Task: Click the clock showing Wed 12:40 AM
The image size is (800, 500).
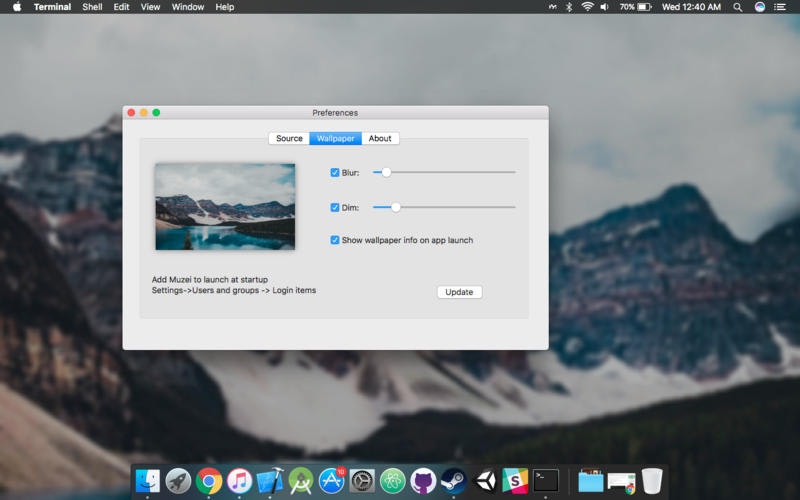Action: 691,7
